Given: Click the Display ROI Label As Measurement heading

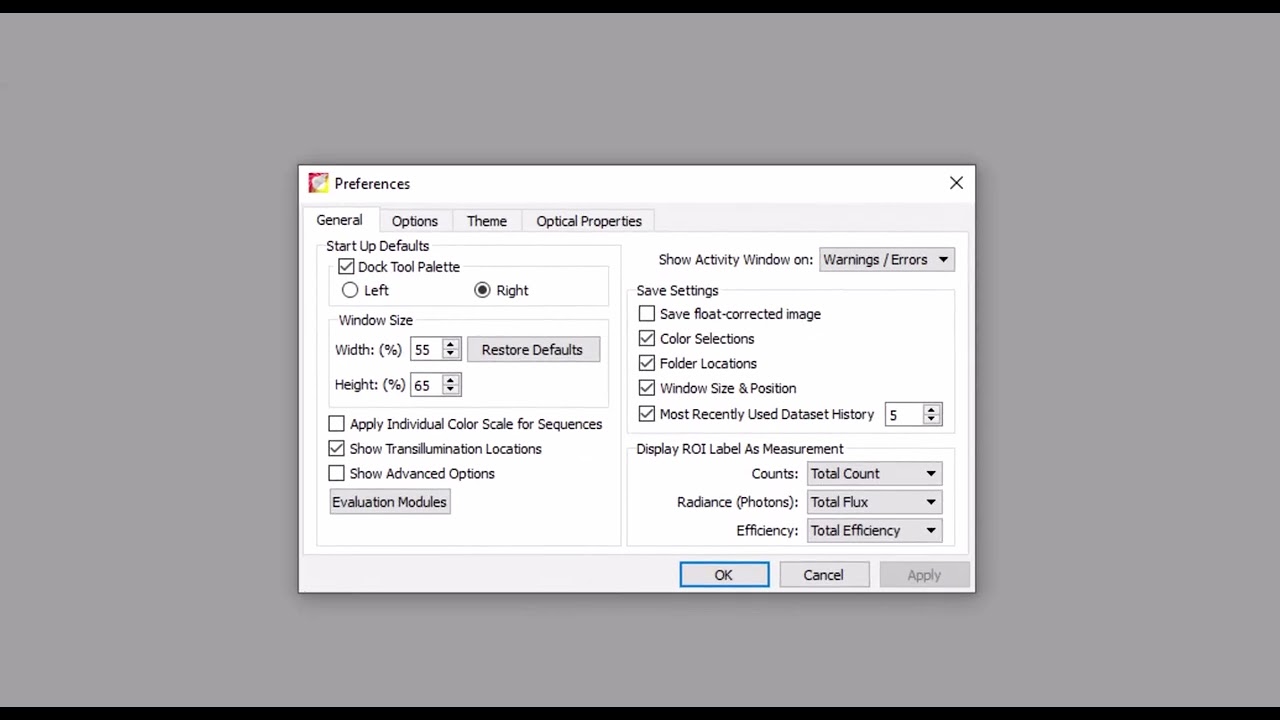Looking at the screenshot, I should pos(740,449).
